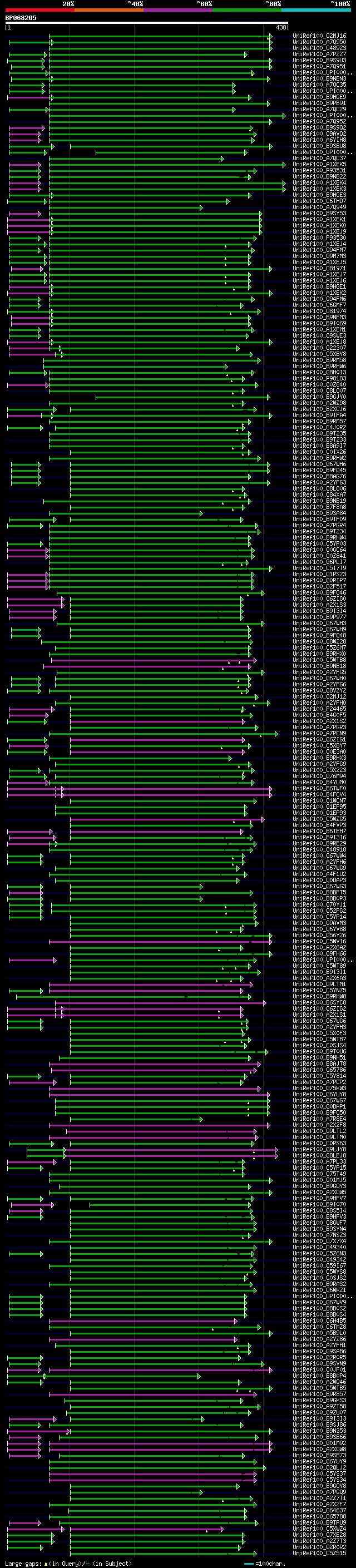The image size is (356, 1568).
Task: Select hit label UniRef100_Q01MJ5
Action: (x=319, y=1180)
